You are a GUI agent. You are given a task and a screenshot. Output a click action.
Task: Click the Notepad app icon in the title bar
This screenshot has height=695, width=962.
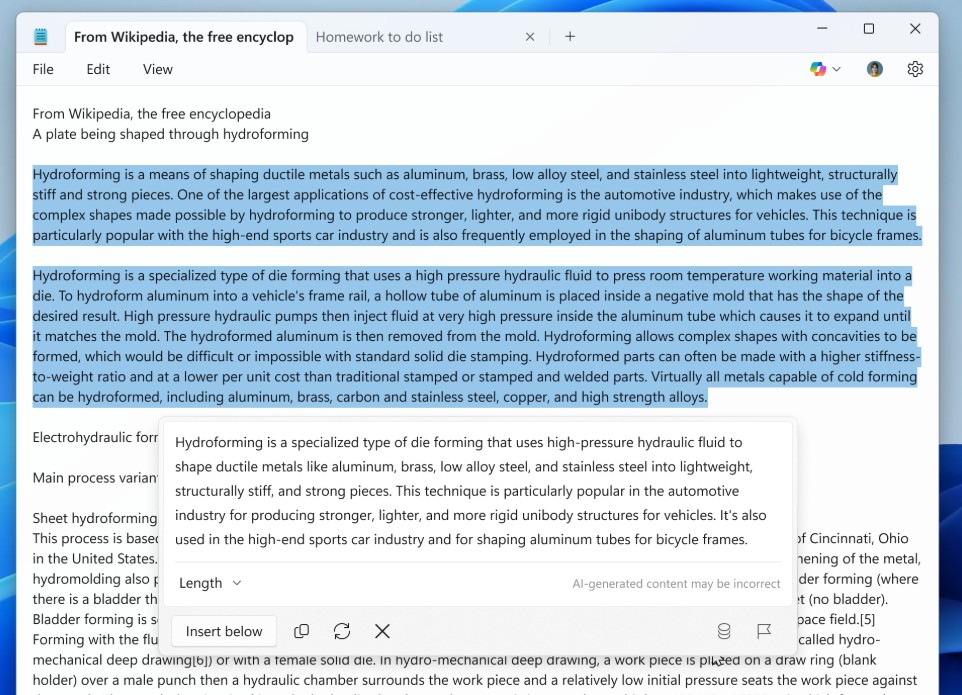point(40,37)
